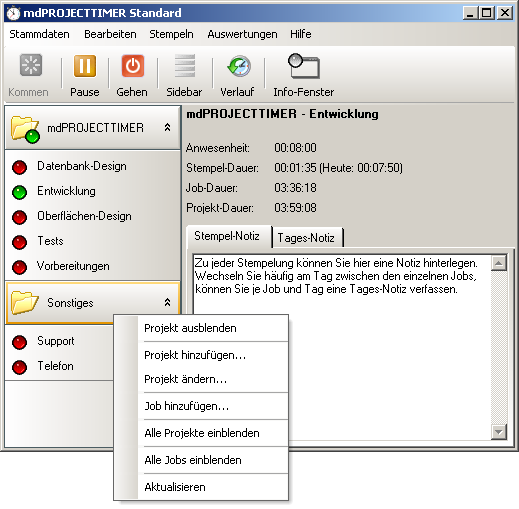This screenshot has height=509, width=519.
Task: Click note scrollbar down arrow
Action: click(499, 432)
